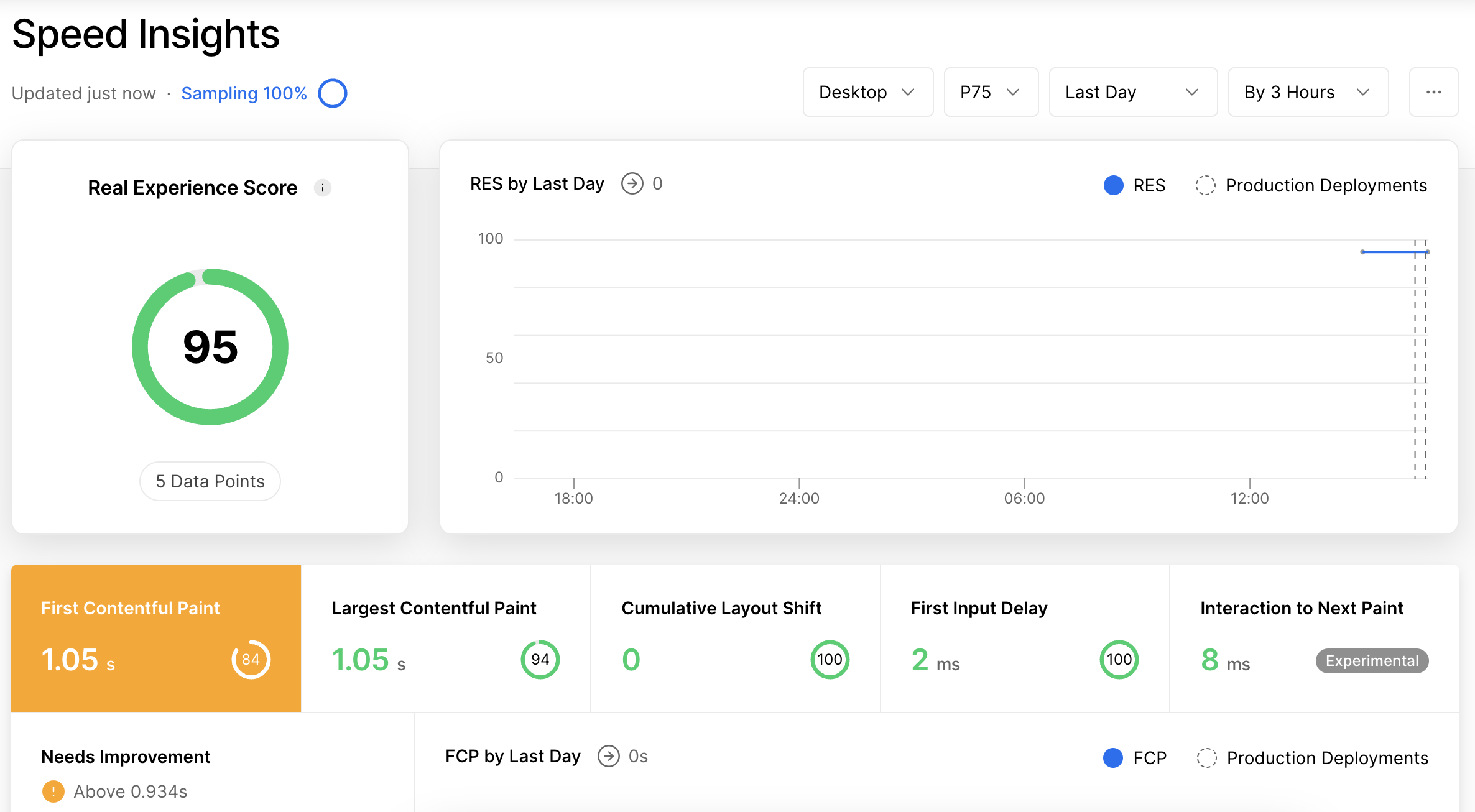Click the Real Experience Score info icon

click(322, 188)
